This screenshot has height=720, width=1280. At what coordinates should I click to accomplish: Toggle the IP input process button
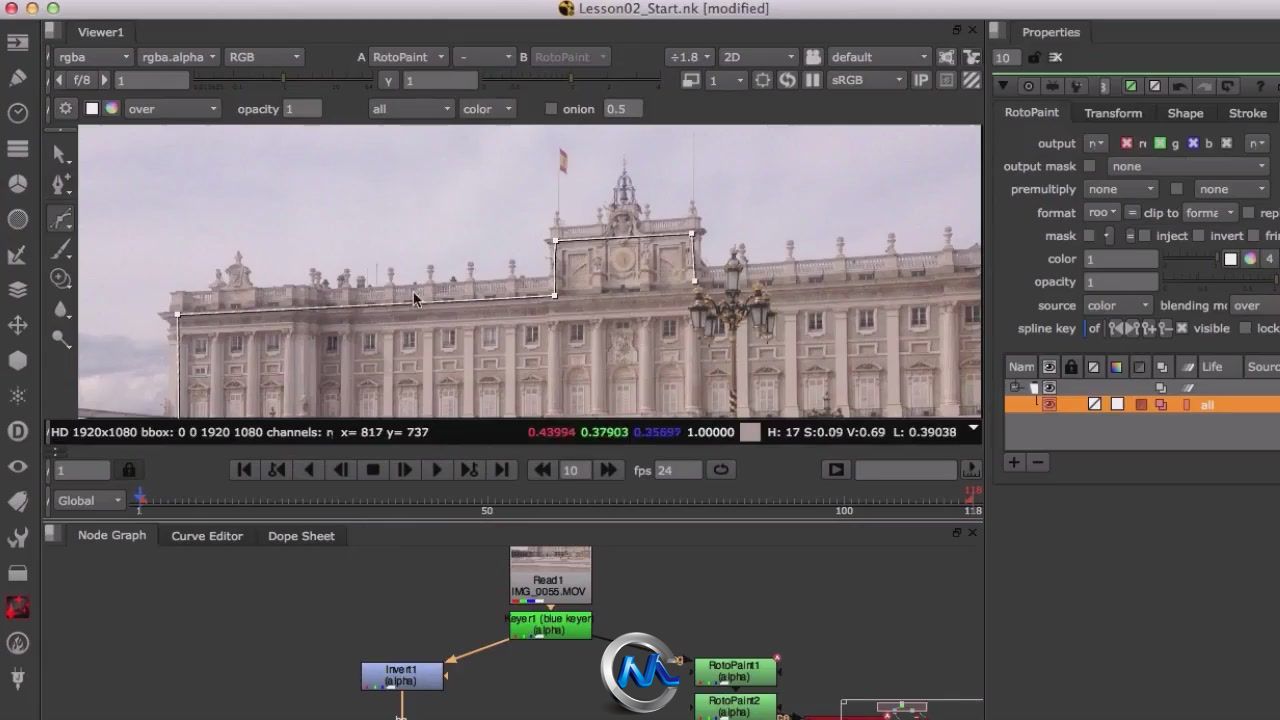921,80
